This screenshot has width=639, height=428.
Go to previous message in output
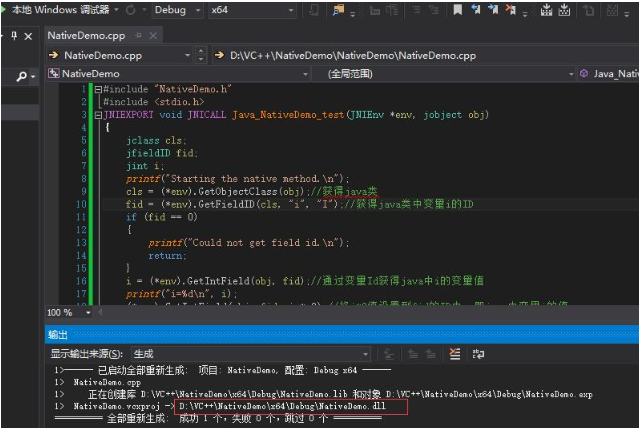[413, 354]
